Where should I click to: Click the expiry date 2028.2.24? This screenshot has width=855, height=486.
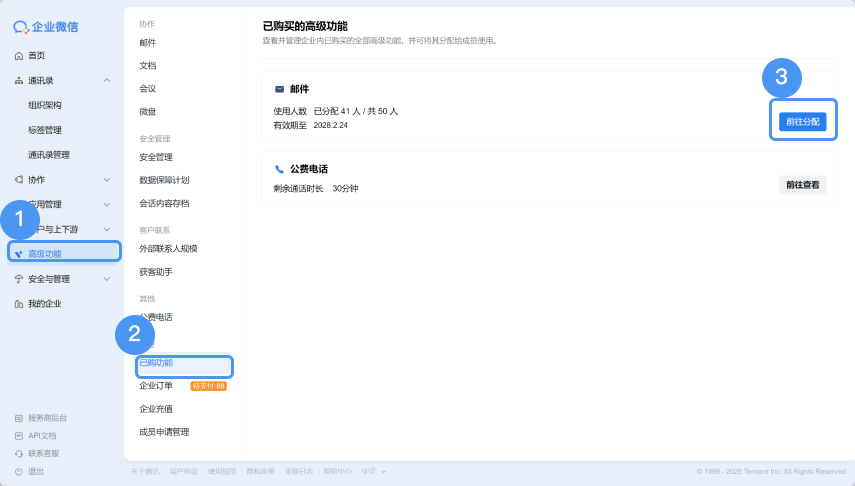point(330,125)
